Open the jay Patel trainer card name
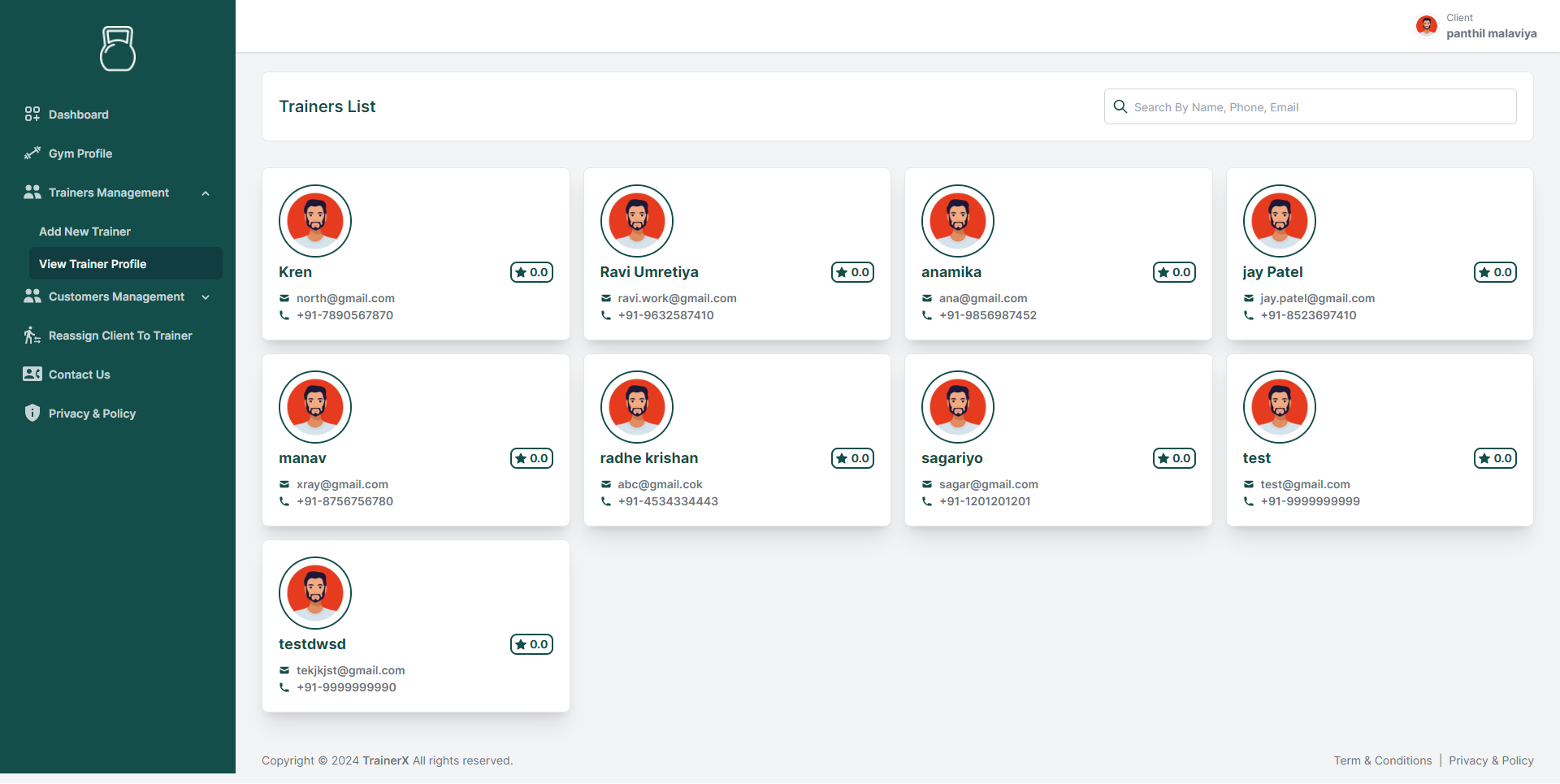Viewport: 1560px width, 784px height. coord(1272,272)
